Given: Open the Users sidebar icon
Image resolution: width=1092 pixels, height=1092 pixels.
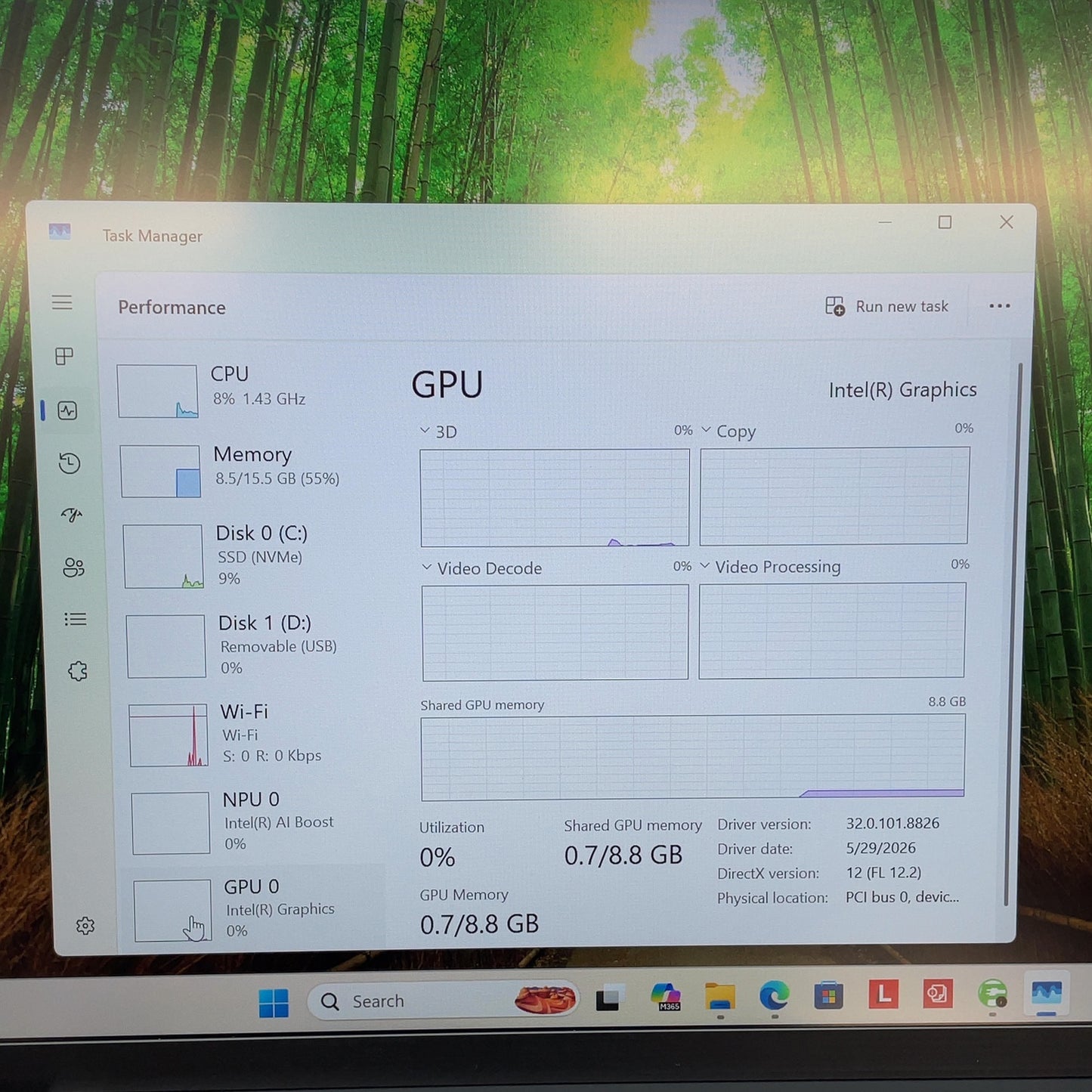Looking at the screenshot, I should pos(73,567).
